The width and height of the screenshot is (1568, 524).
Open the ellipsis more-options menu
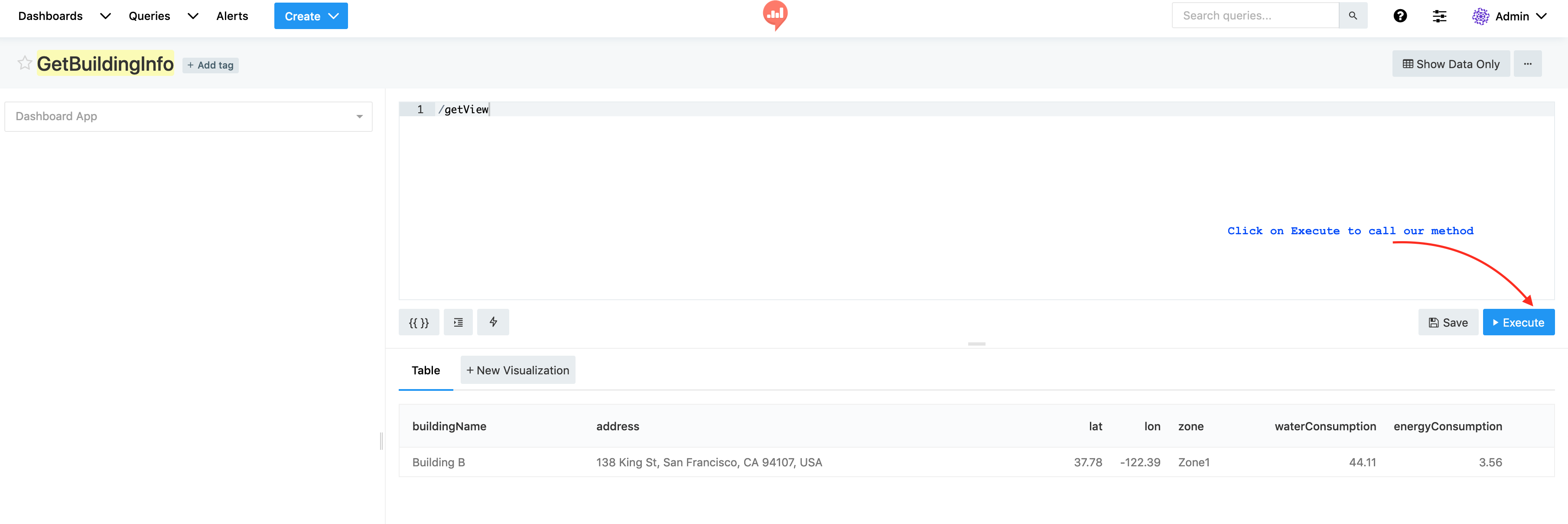1529,63
